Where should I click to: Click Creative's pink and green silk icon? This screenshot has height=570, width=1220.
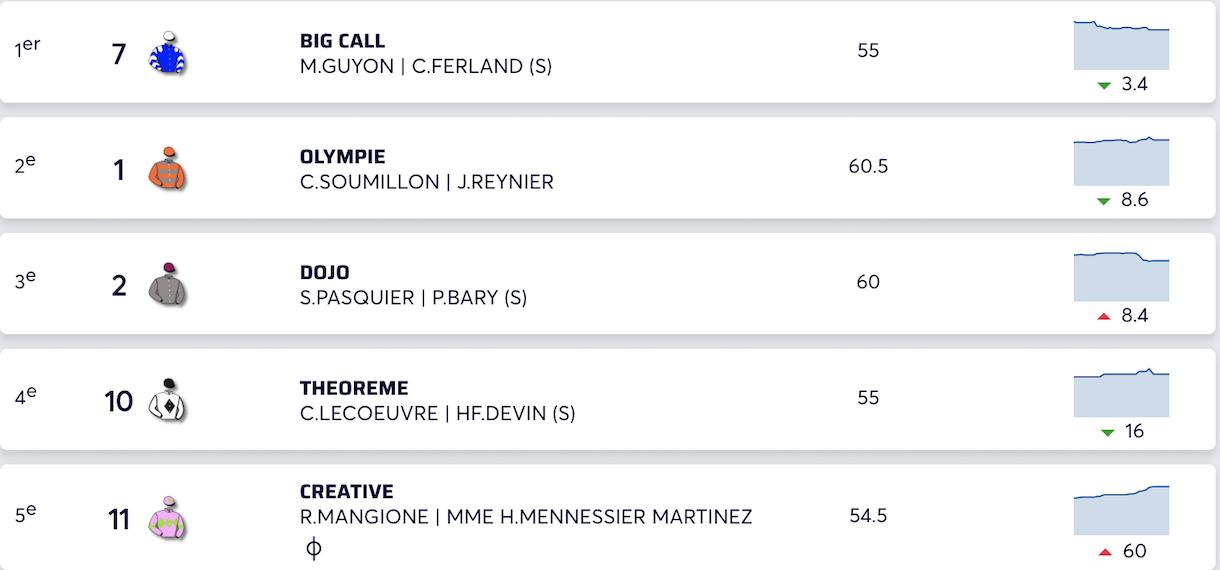(x=168, y=517)
